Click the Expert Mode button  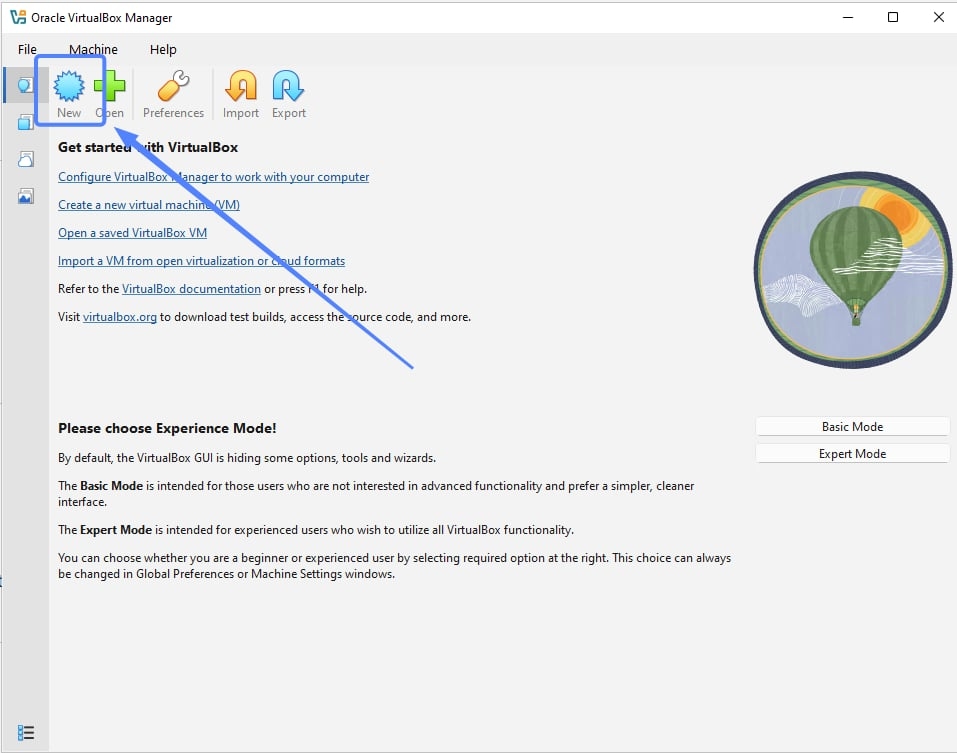[x=853, y=453]
